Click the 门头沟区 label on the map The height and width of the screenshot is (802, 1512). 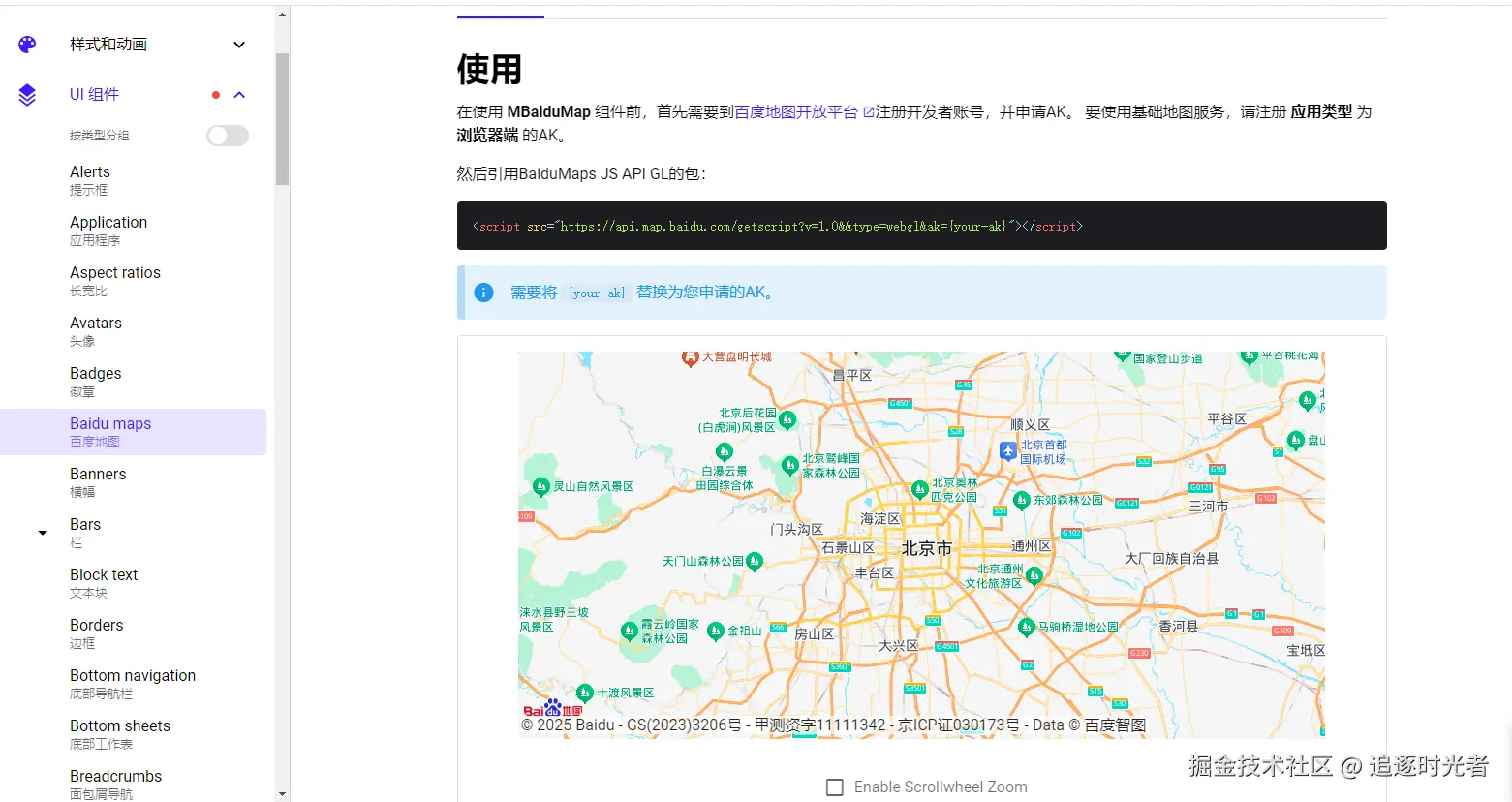796,530
